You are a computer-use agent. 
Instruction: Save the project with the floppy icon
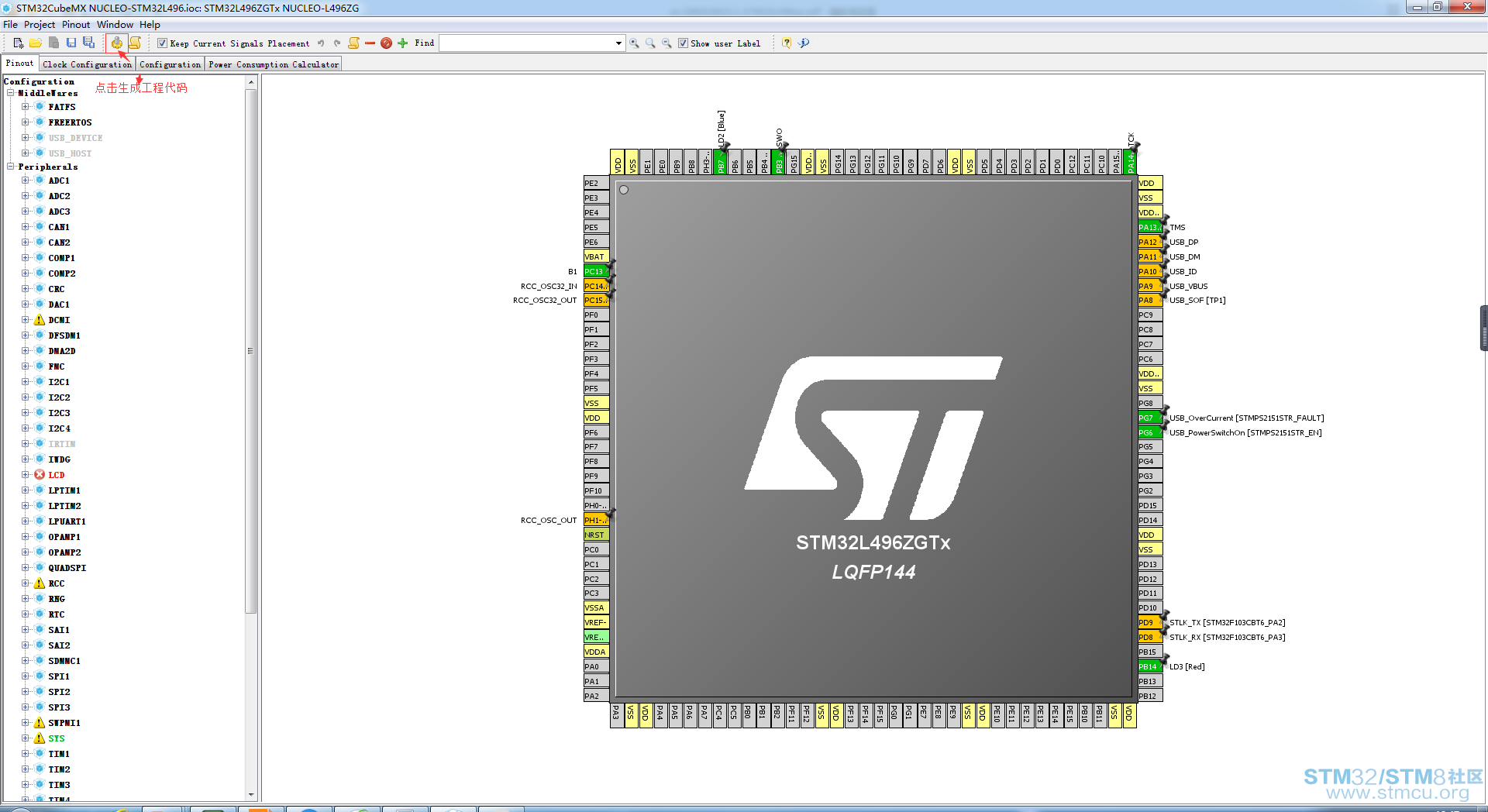71,43
